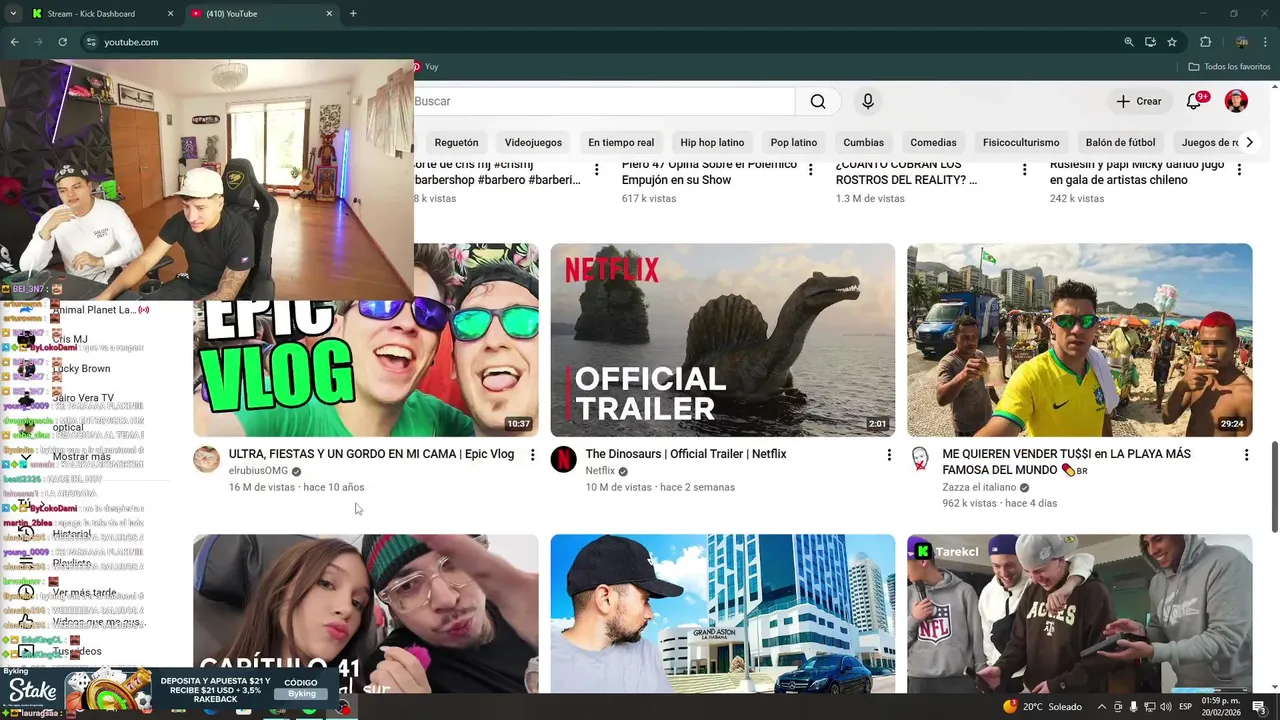The image size is (1280, 720).
Task: Open elrubiusOMG channel avatar
Action: (x=206, y=459)
